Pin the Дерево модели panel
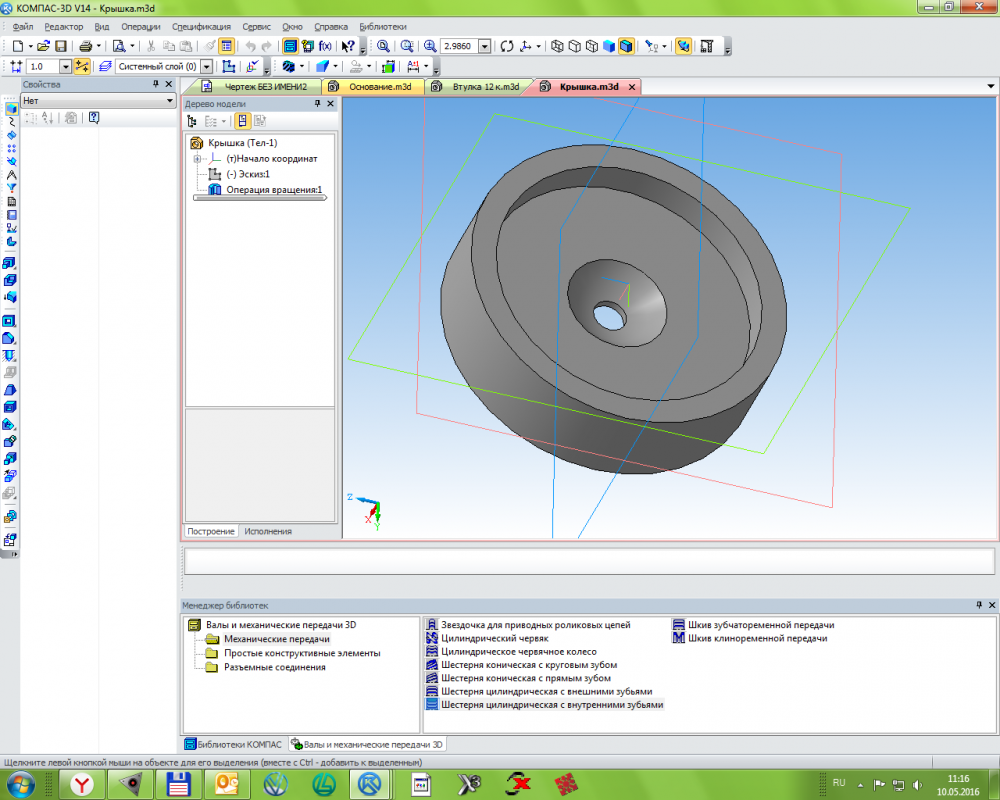This screenshot has height=800, width=1000. (x=318, y=103)
